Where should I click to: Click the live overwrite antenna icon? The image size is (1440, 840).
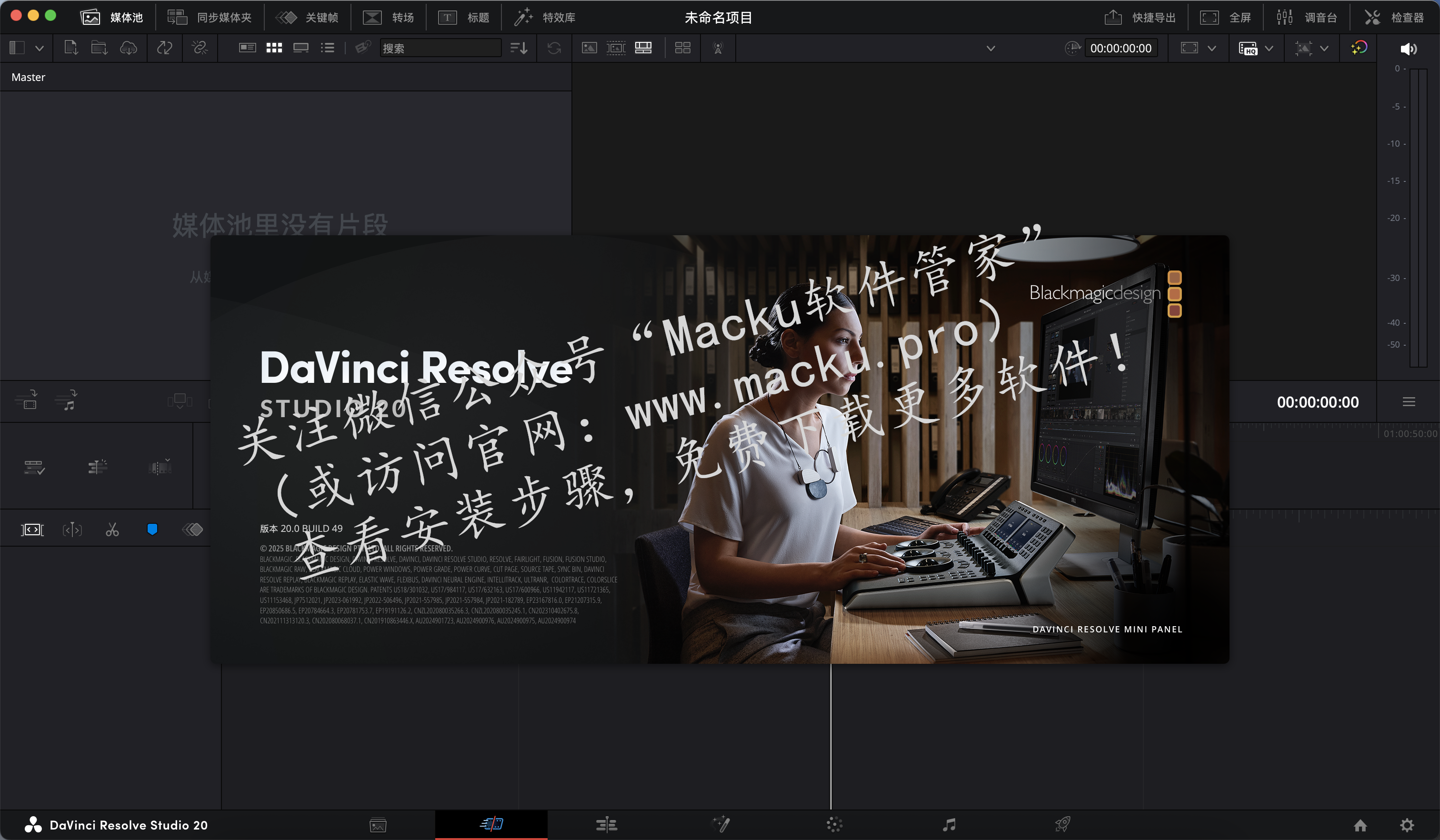[x=718, y=48]
